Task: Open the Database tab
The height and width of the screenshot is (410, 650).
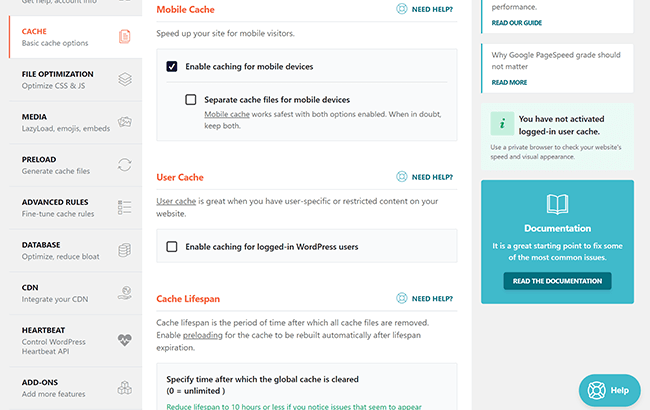Action: (x=75, y=250)
